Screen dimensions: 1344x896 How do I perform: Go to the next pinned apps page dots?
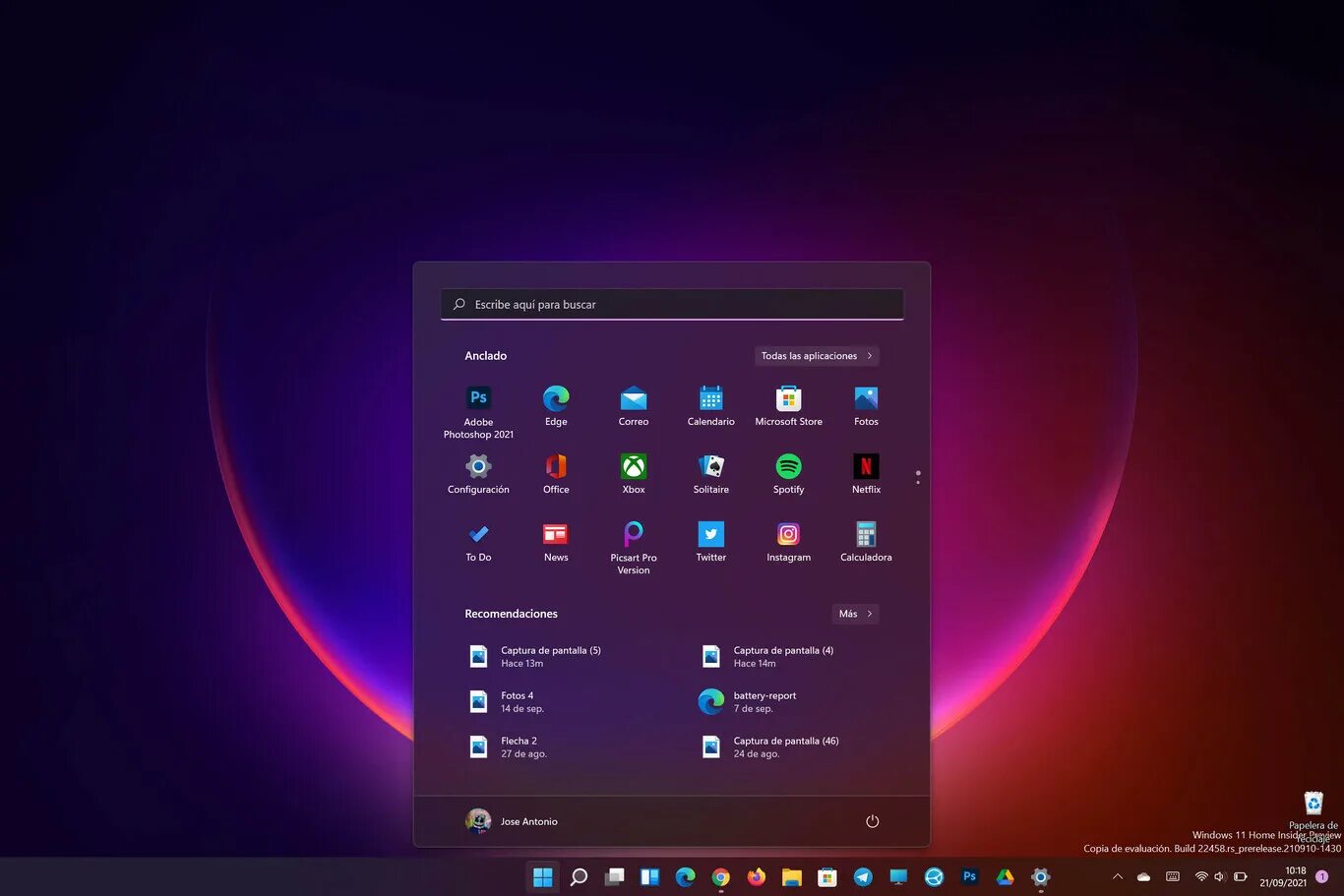918,477
